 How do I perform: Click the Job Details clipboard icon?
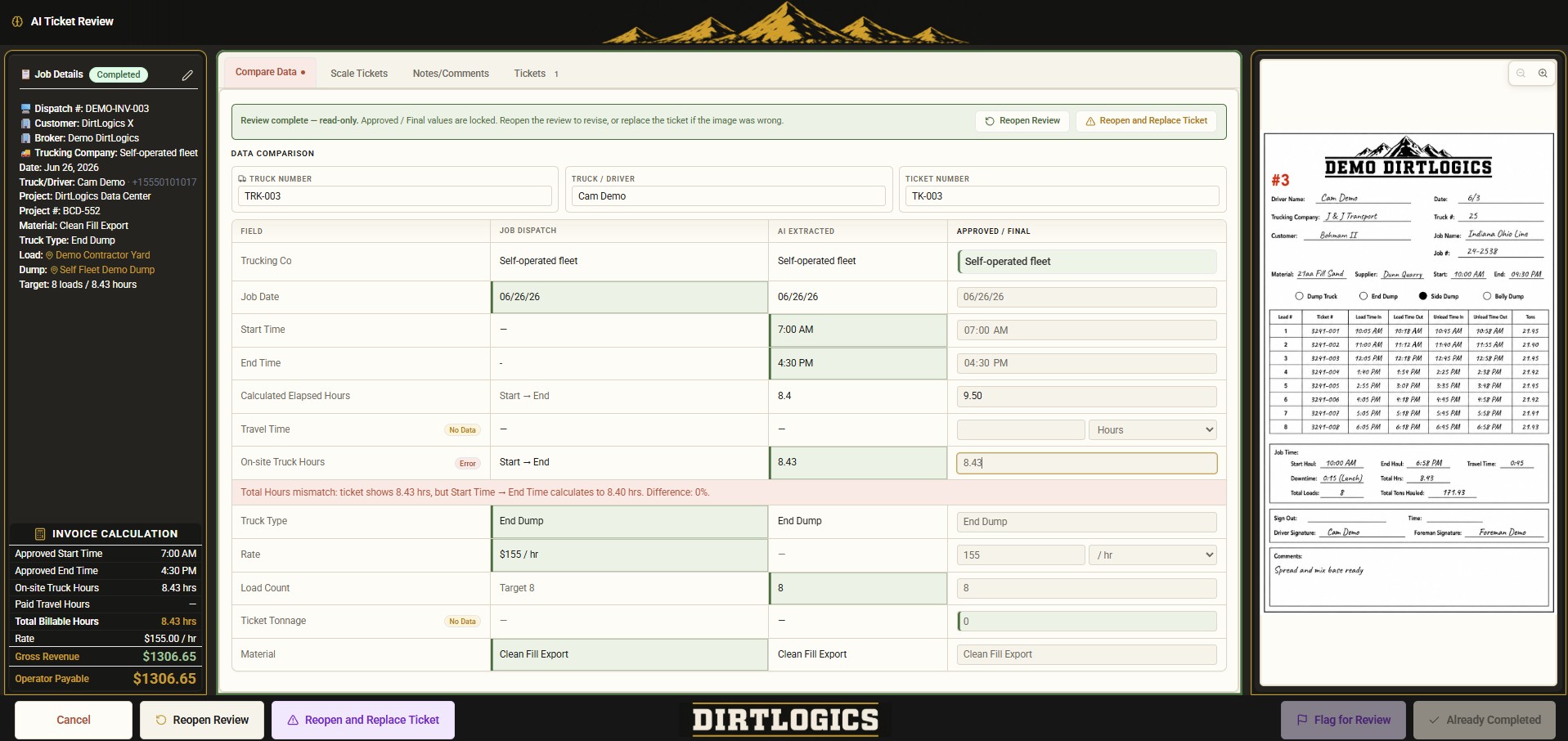tap(25, 74)
